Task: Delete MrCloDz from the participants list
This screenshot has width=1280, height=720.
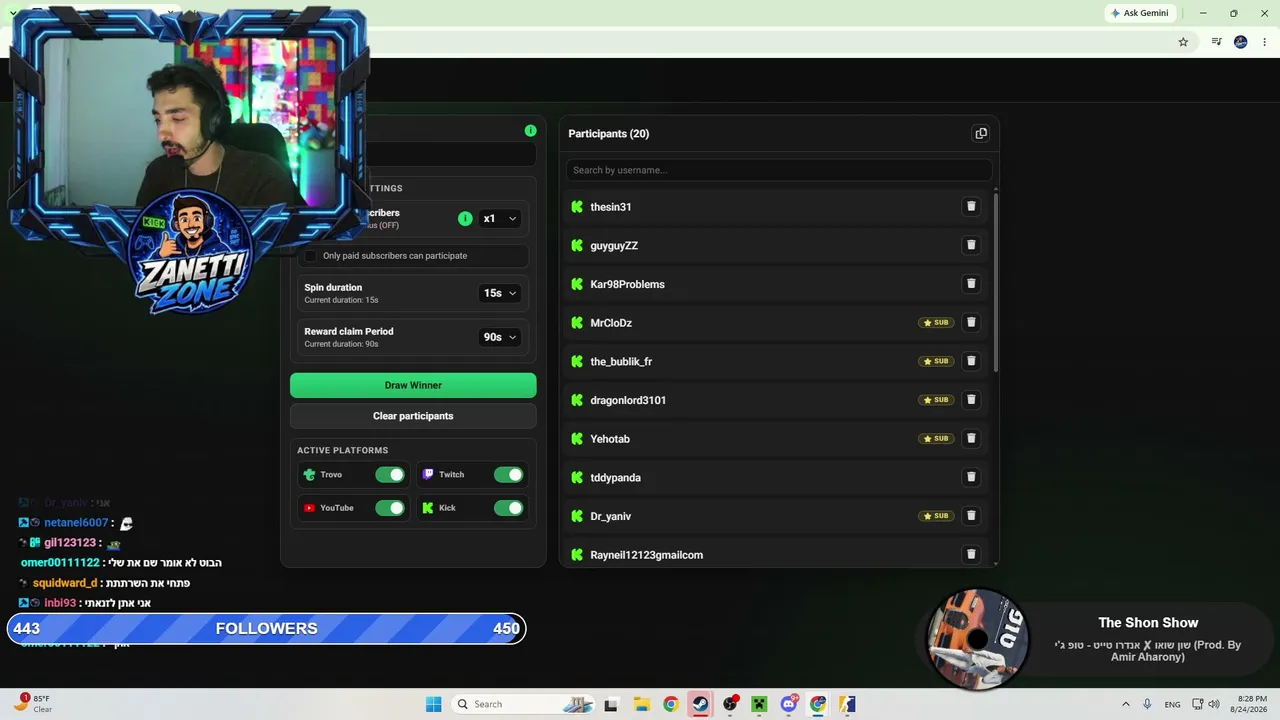Action: coord(970,323)
